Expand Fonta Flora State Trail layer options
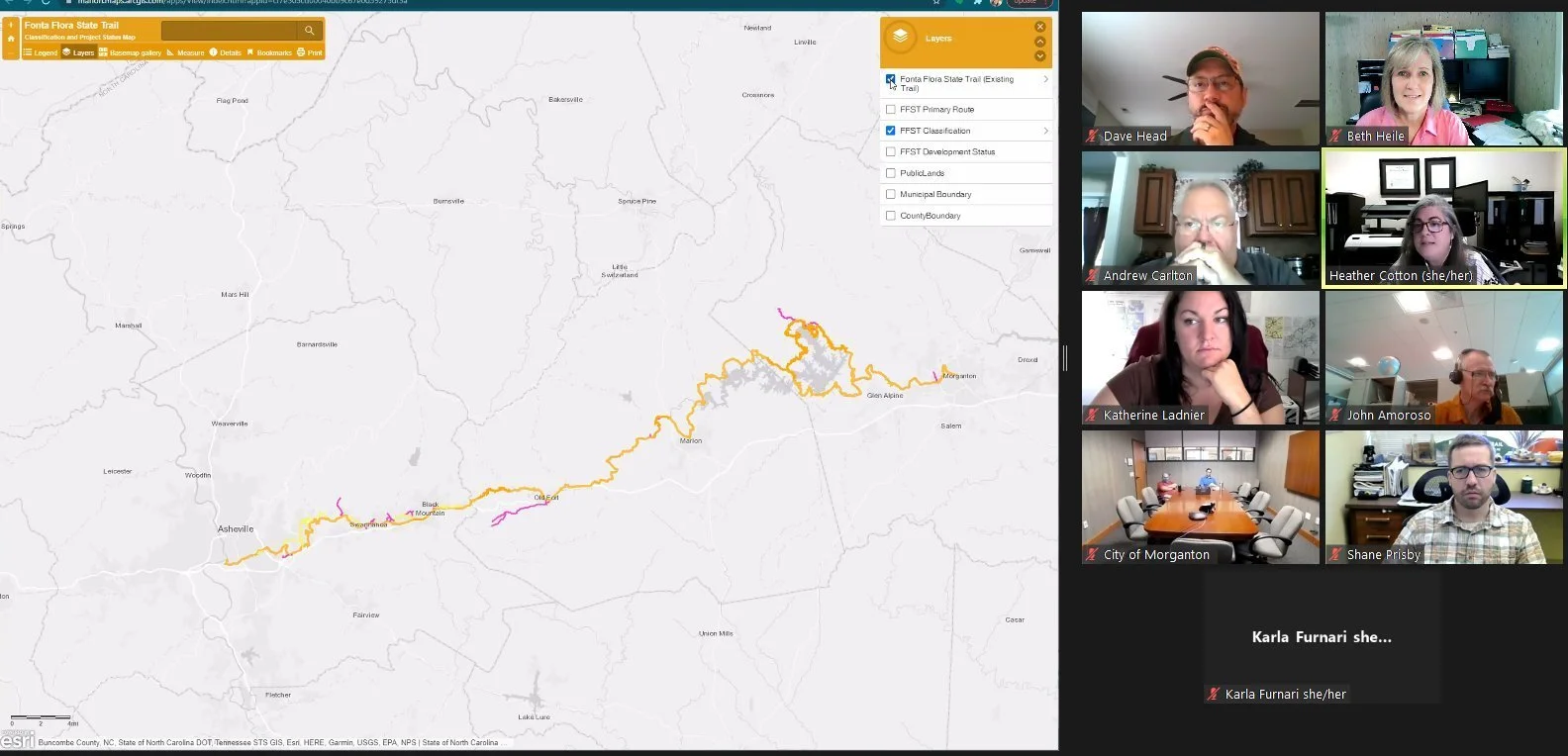 click(1045, 79)
